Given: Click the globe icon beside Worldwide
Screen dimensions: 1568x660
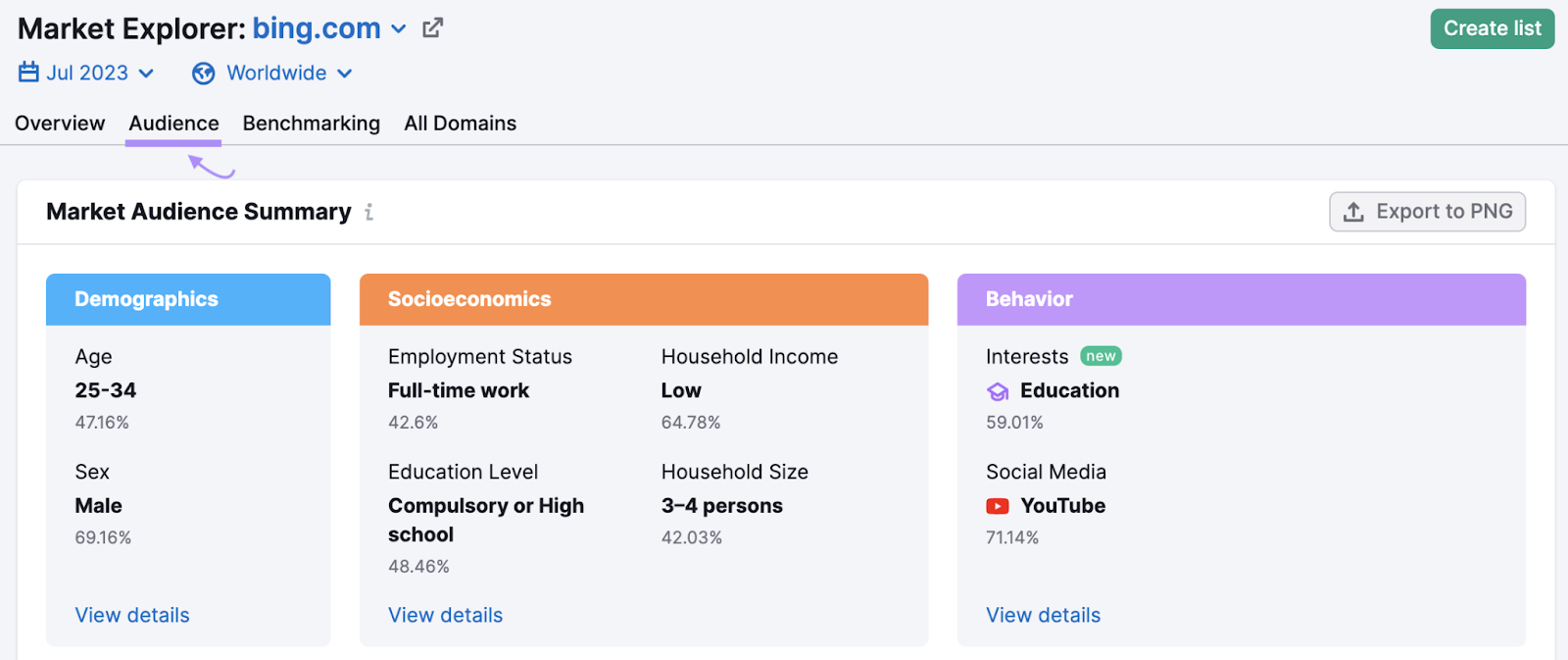Looking at the screenshot, I should (203, 74).
